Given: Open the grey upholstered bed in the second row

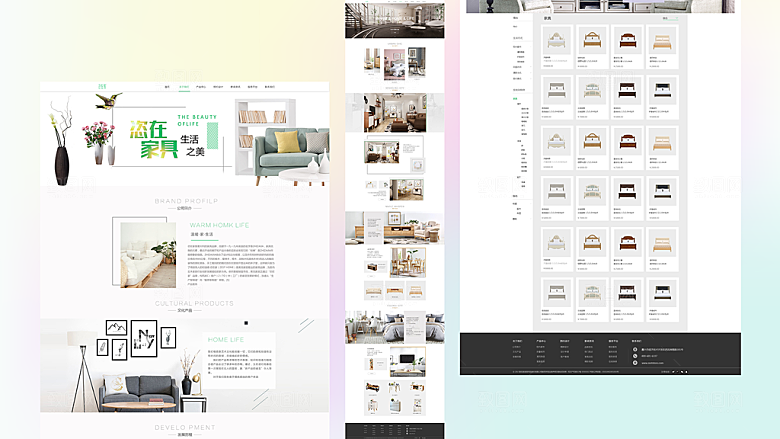Looking at the screenshot, I should (x=557, y=97).
